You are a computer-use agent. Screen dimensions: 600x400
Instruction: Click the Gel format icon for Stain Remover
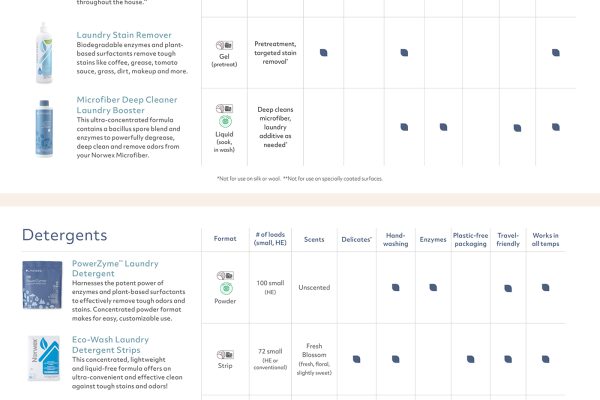coord(224,46)
